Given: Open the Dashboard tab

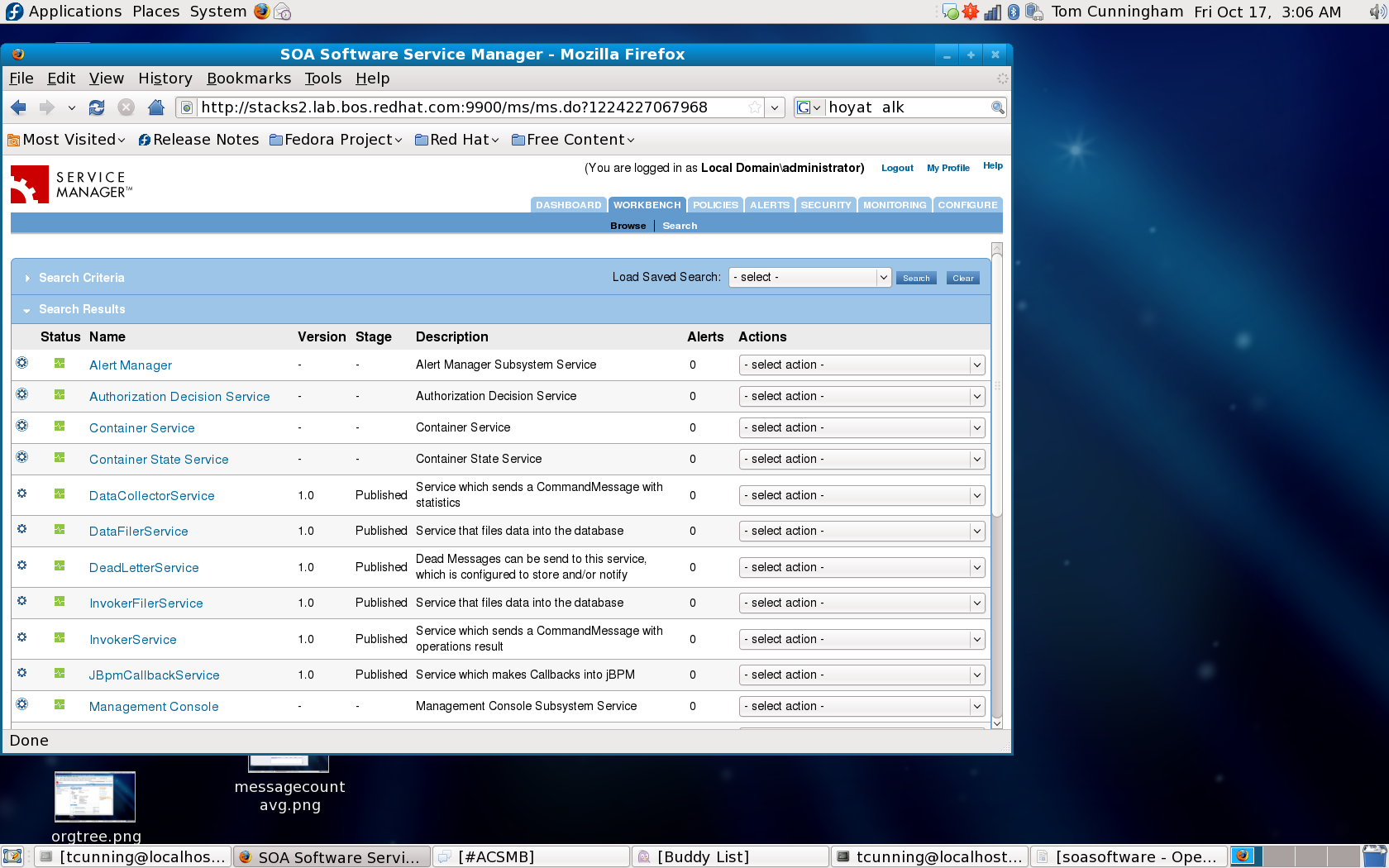Looking at the screenshot, I should pos(569,205).
